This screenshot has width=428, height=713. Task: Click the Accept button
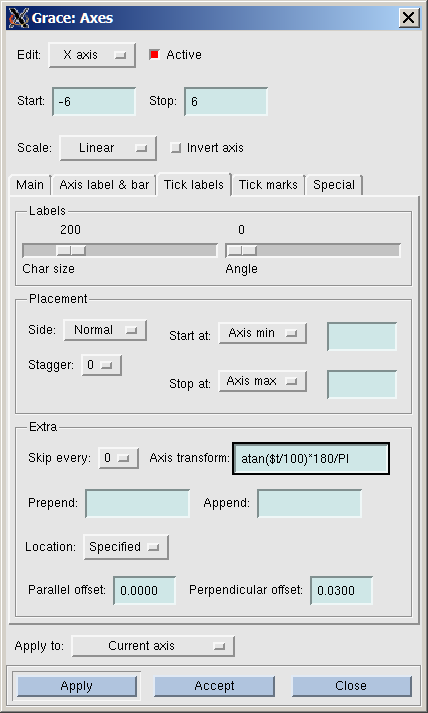coord(215,686)
